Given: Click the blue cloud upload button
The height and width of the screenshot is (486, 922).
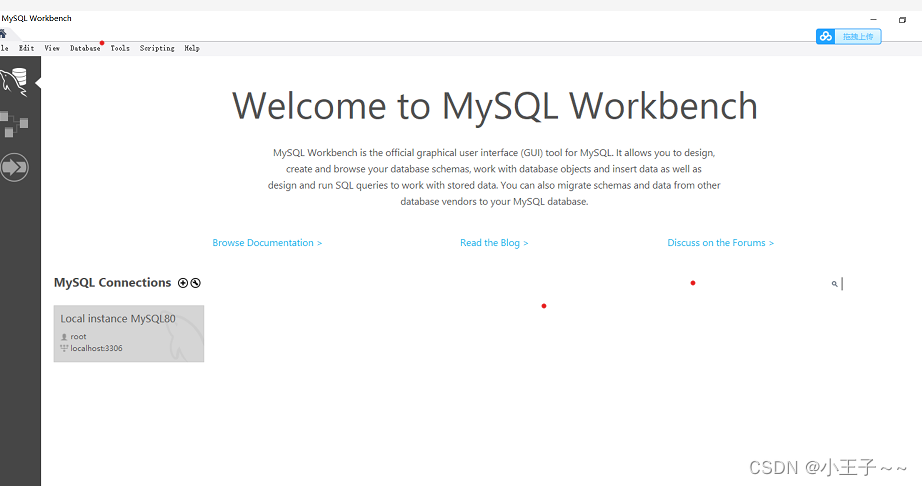Looking at the screenshot, I should coord(848,36).
